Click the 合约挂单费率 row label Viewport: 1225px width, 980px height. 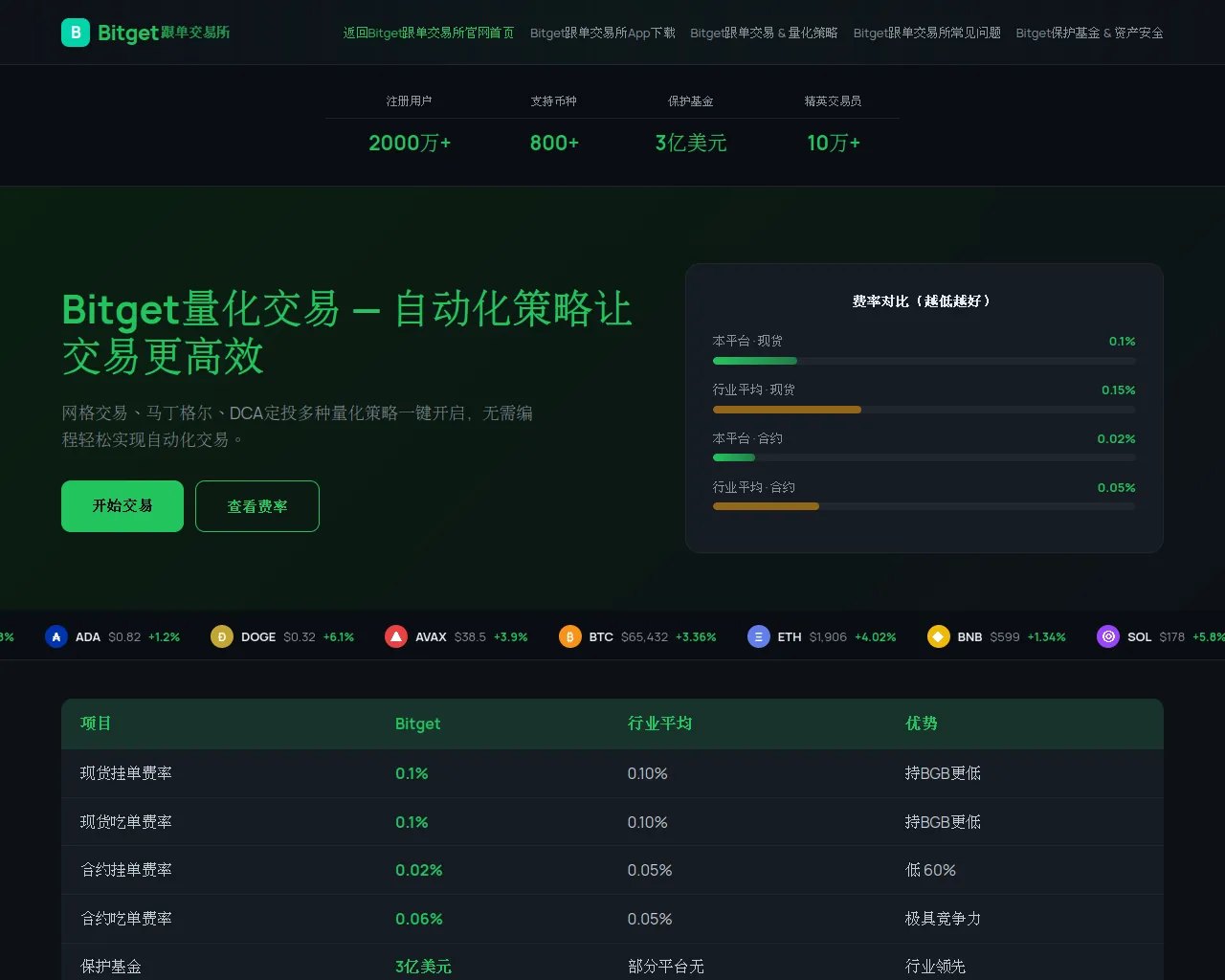click(126, 870)
